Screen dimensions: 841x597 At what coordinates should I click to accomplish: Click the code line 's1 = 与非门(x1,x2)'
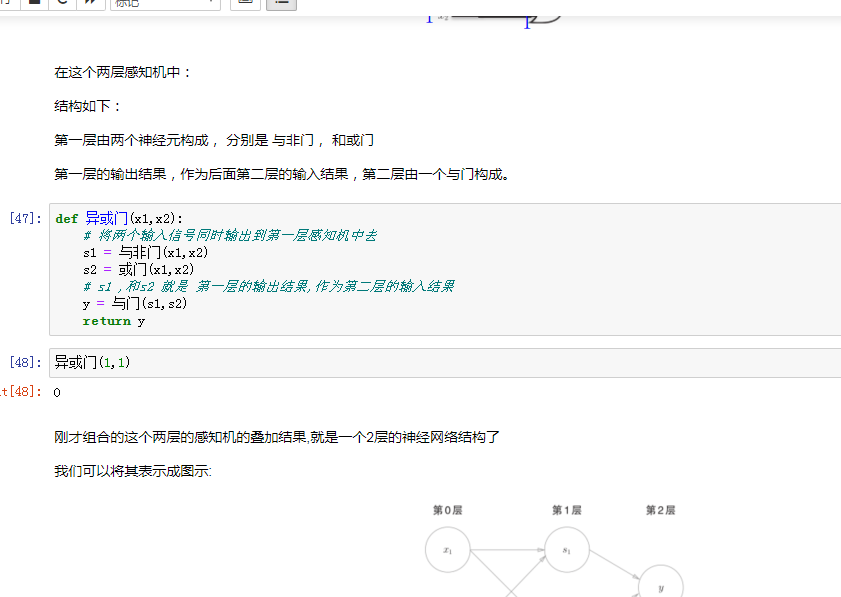(x=145, y=252)
